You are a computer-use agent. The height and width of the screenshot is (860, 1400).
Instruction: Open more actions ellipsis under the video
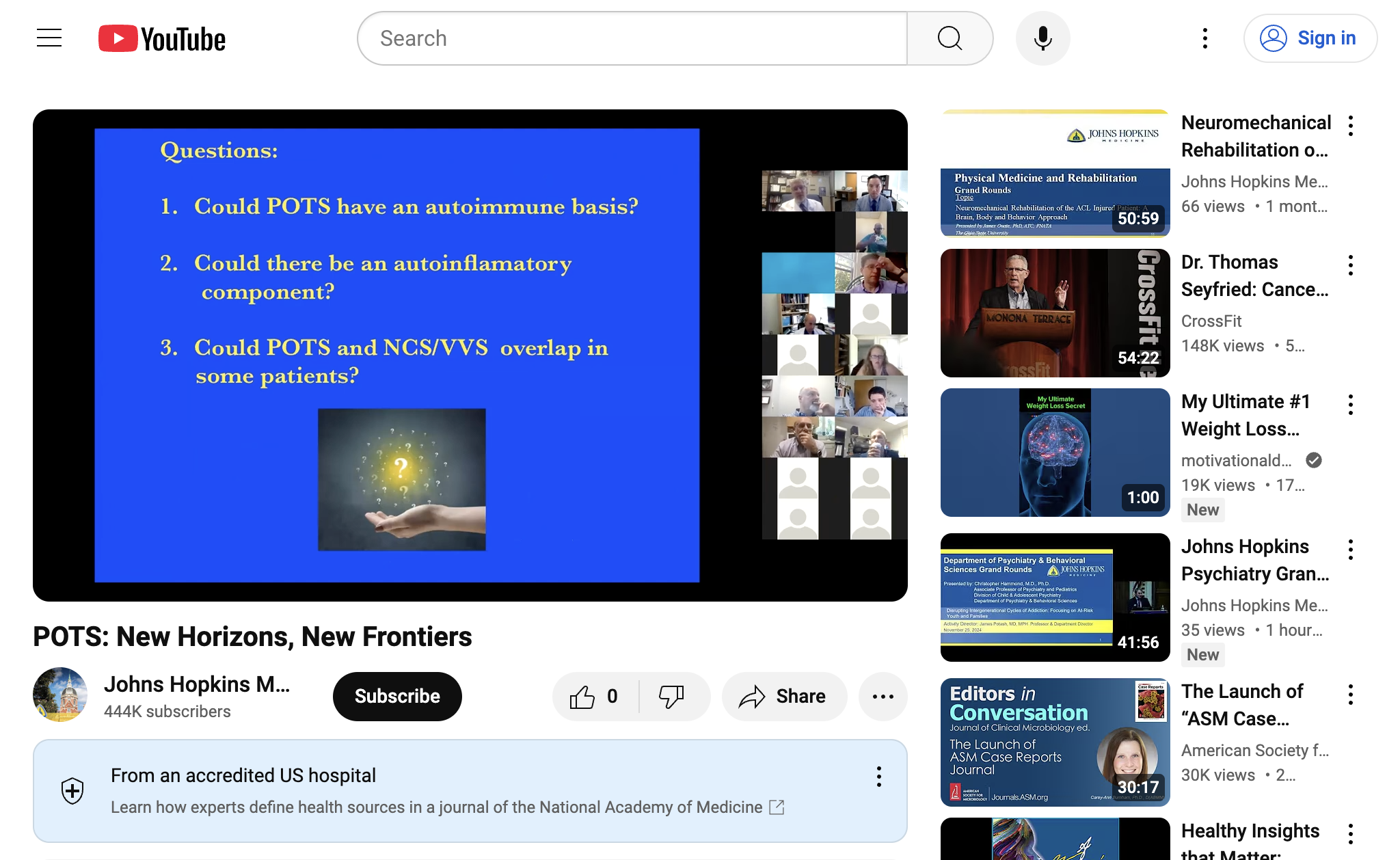tap(883, 697)
